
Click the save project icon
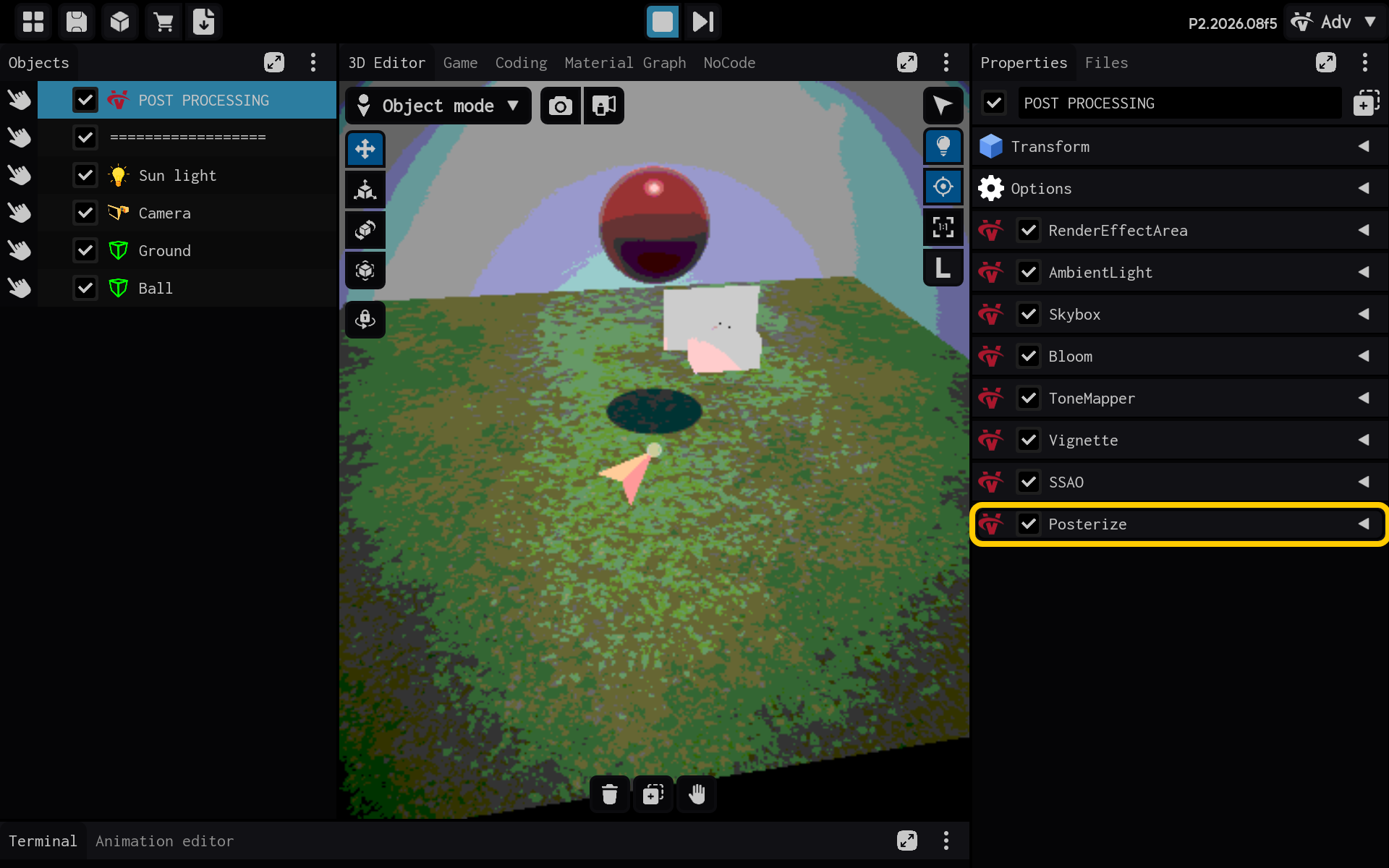pos(77,22)
